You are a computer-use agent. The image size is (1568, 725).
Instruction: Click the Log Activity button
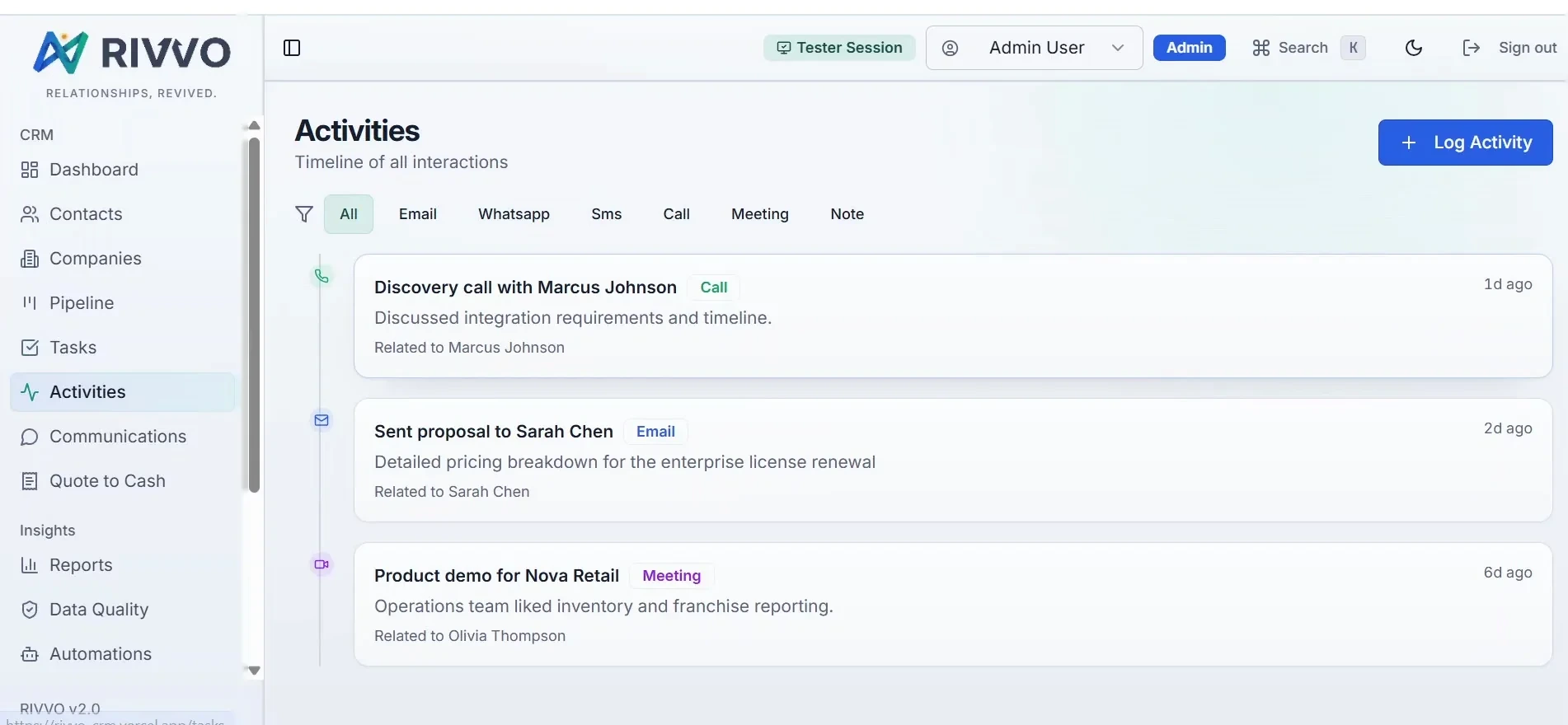(1465, 143)
